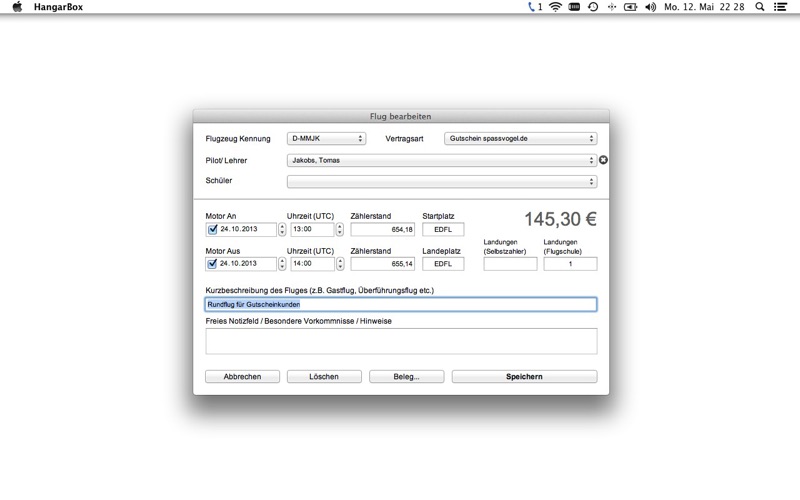The height and width of the screenshot is (500, 800).
Task: Click the Pilot/ Lehrer label
Action: tap(226, 160)
